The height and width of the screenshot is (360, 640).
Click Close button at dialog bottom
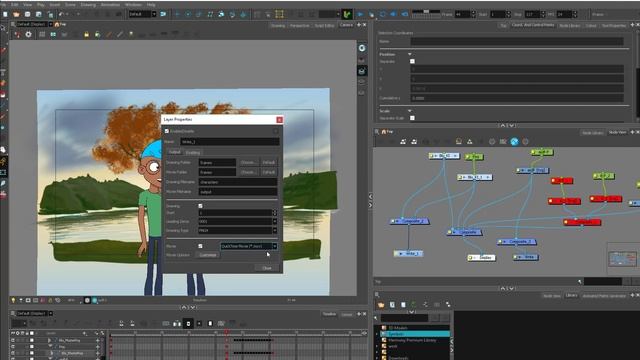[x=267, y=268]
